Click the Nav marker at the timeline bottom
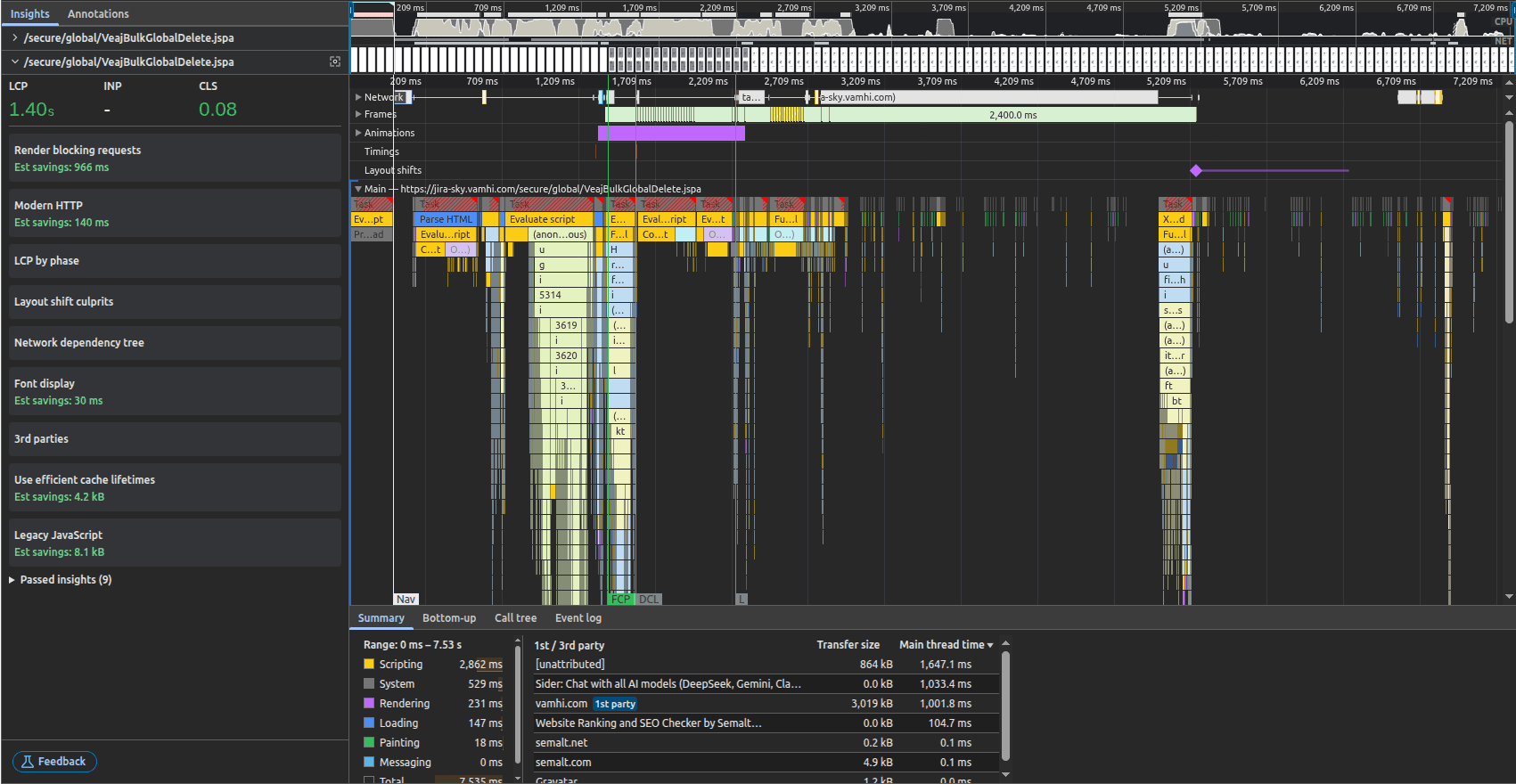 pyautogui.click(x=406, y=600)
